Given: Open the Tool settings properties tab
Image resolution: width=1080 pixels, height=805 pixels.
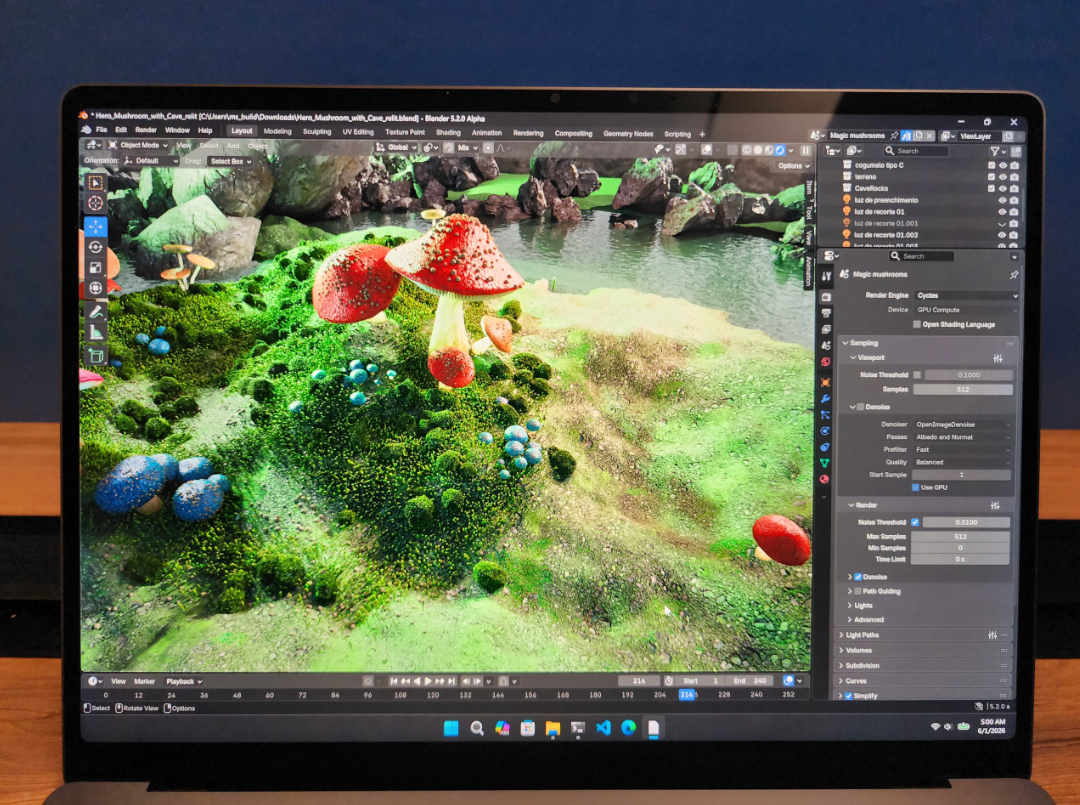Looking at the screenshot, I should pos(827,275).
